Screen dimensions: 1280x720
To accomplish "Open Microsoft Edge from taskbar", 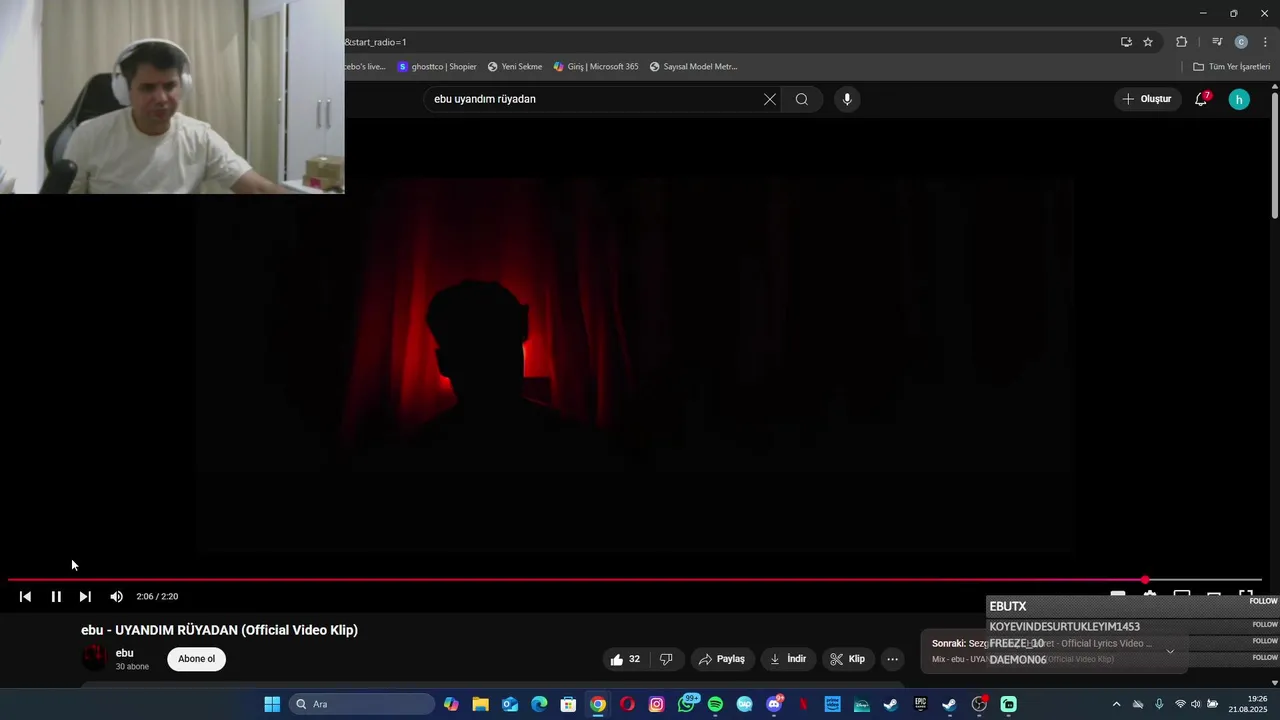I will [x=539, y=704].
